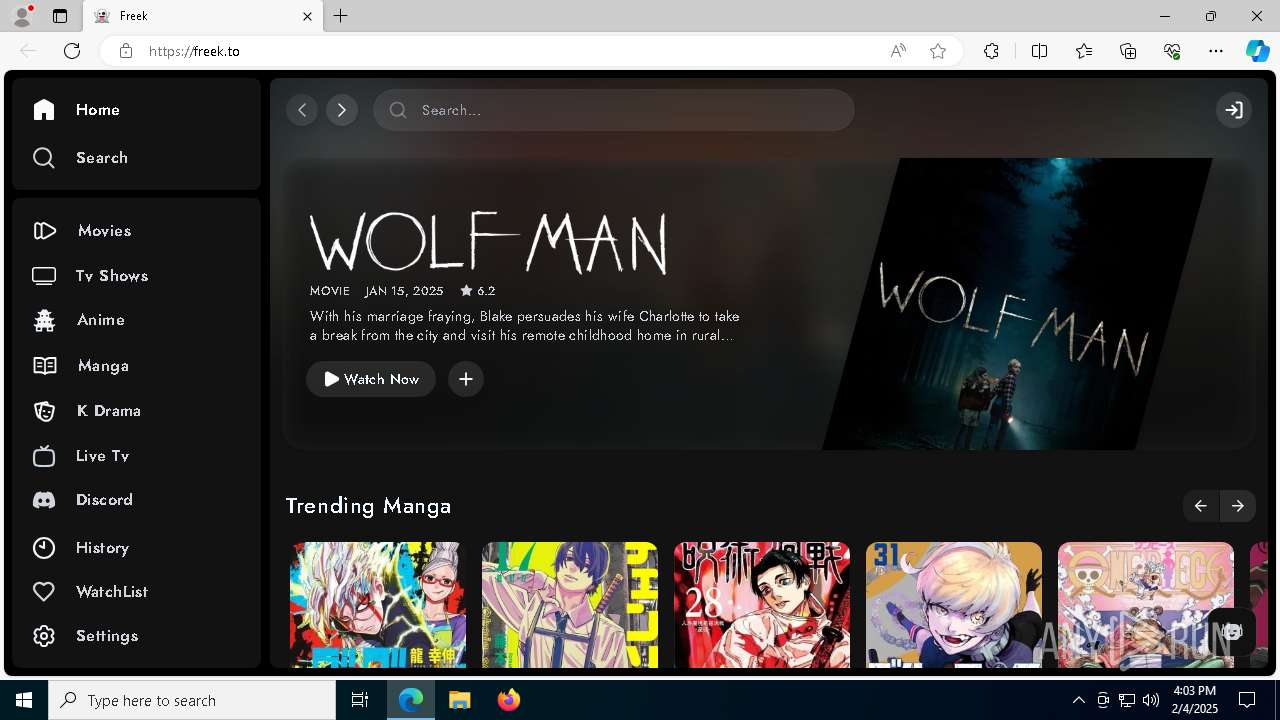Image resolution: width=1280 pixels, height=720 pixels.
Task: Click the Search magnifier icon in sidebar
Action: [x=43, y=158]
